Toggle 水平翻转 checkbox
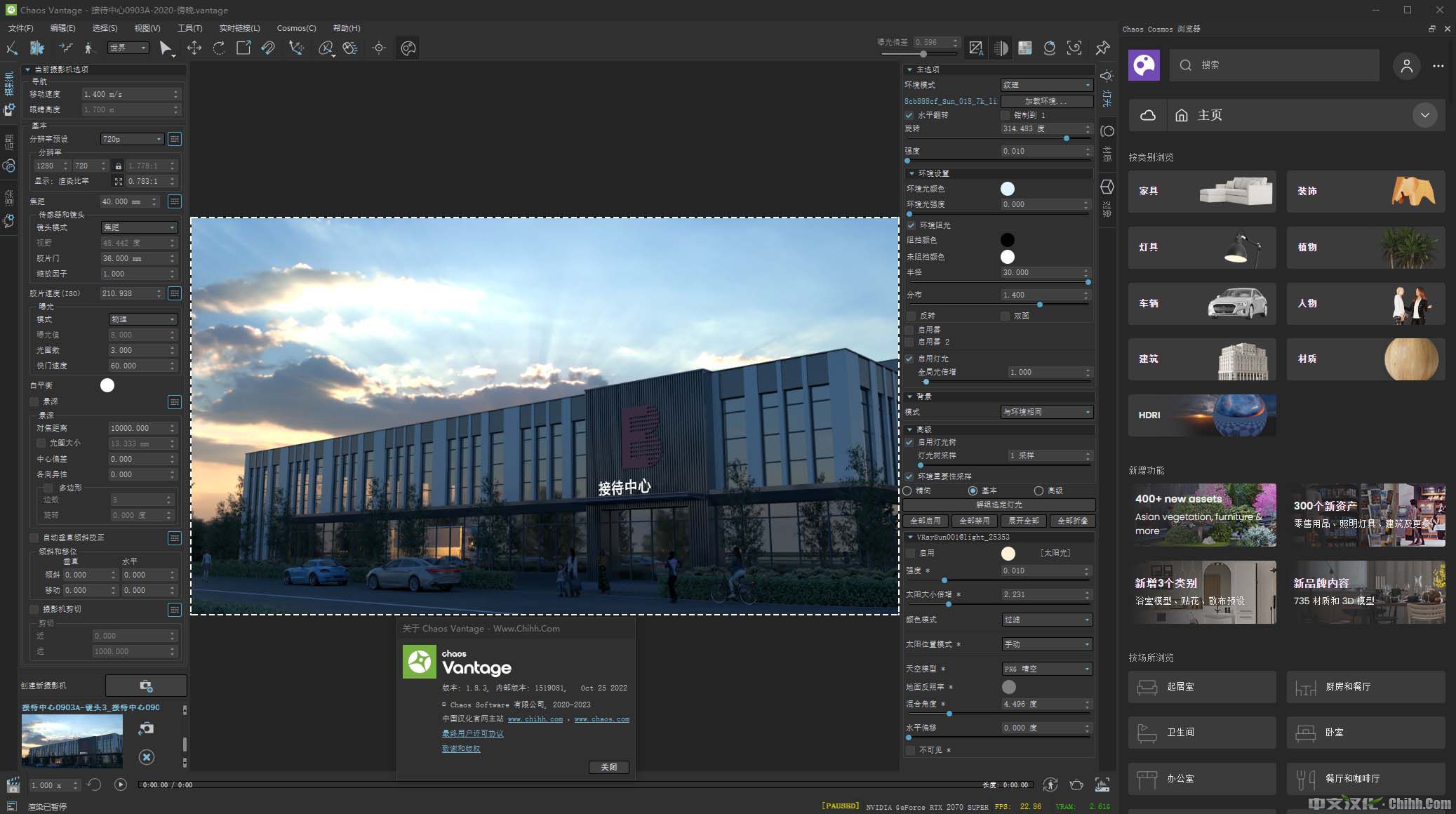1456x814 pixels. 909,115
